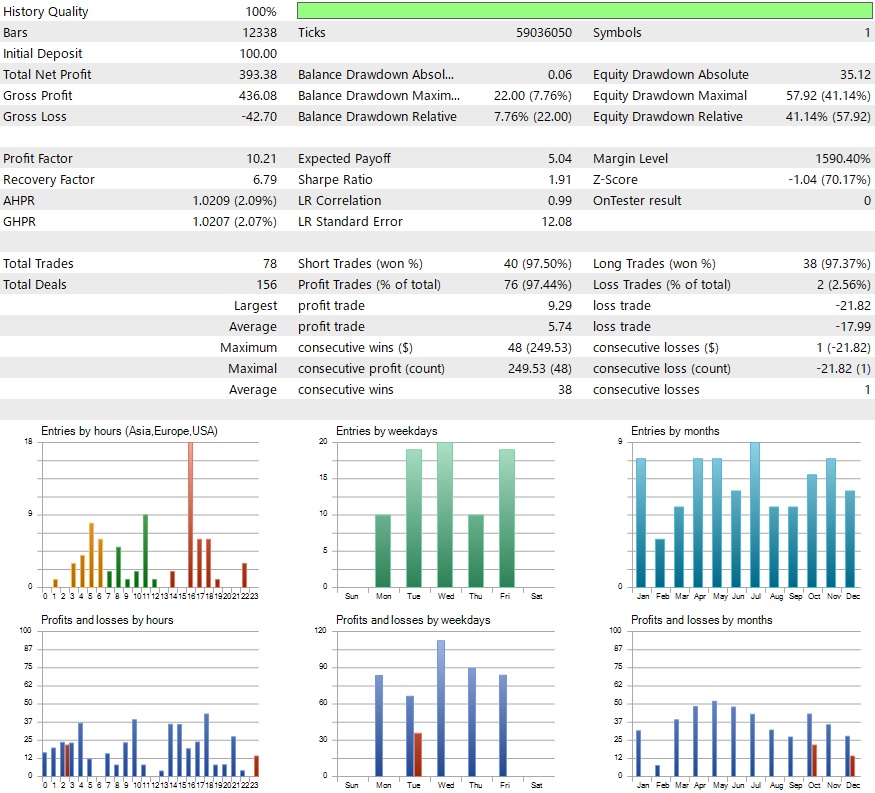Click the Equity Drawdown Maximal label
Screen dimensions: 875x793
(x=669, y=96)
